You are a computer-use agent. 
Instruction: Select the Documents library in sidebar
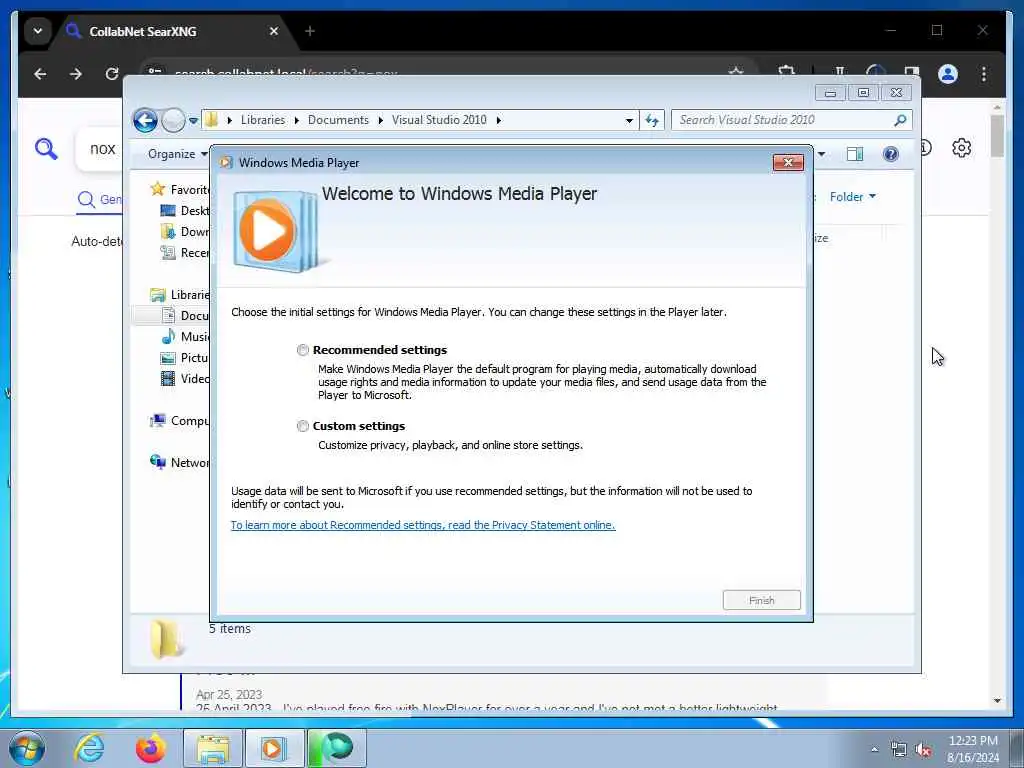click(185, 315)
